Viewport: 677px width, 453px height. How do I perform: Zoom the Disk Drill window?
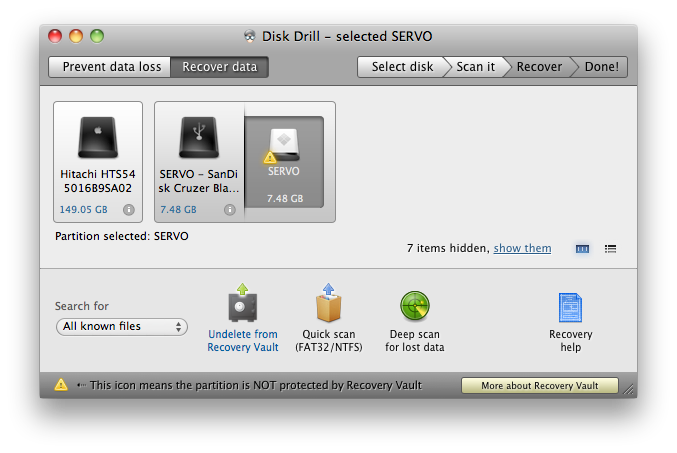click(97, 36)
